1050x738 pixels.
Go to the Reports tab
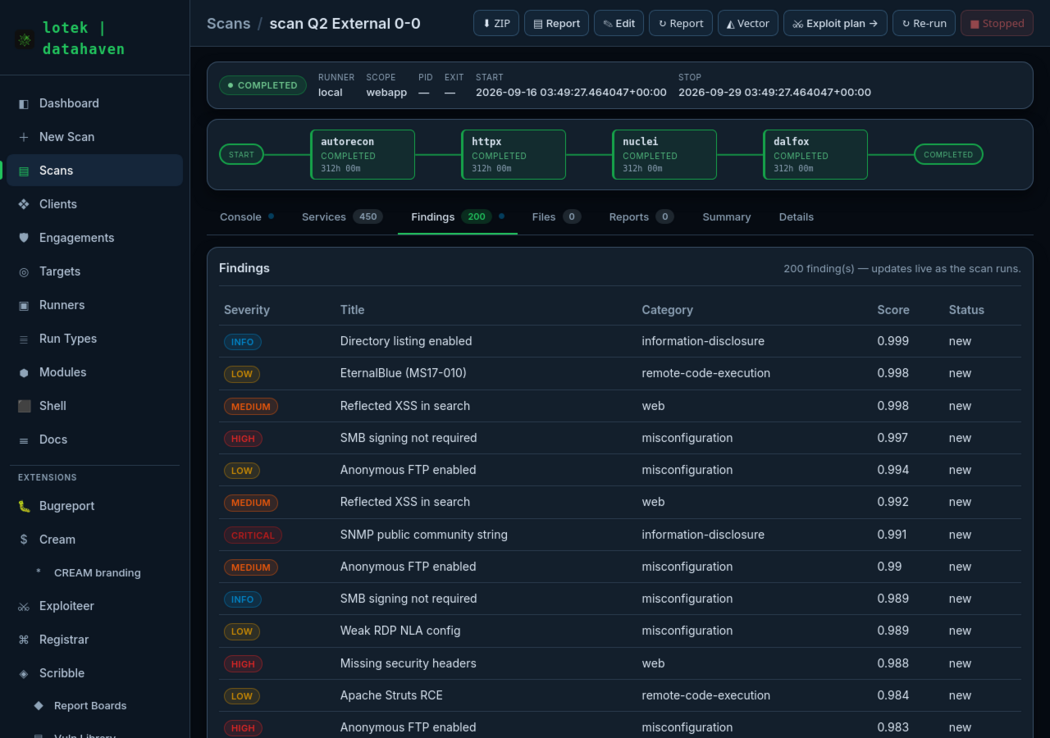[x=642, y=217]
